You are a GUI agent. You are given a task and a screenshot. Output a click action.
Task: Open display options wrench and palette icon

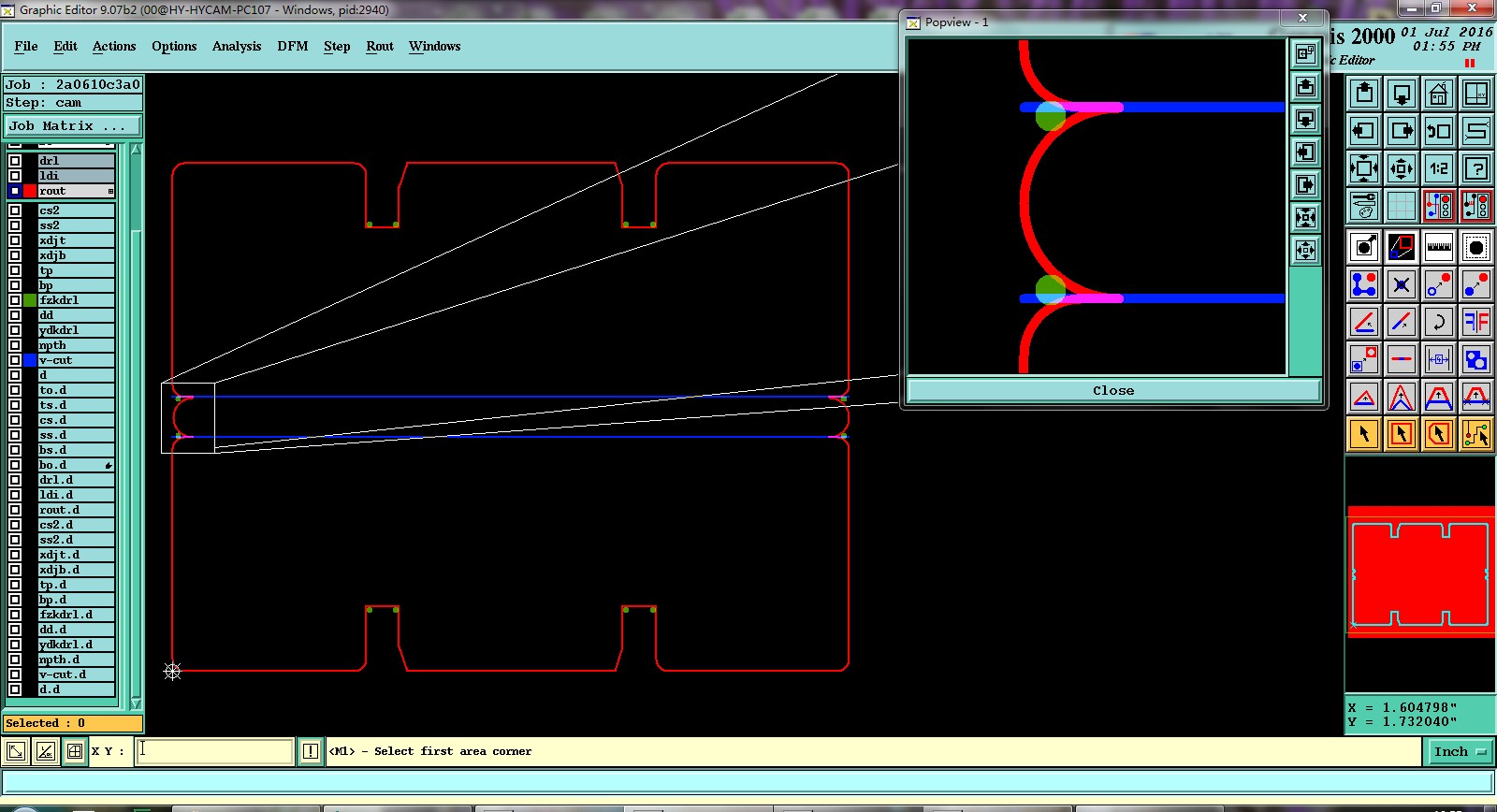1364,205
